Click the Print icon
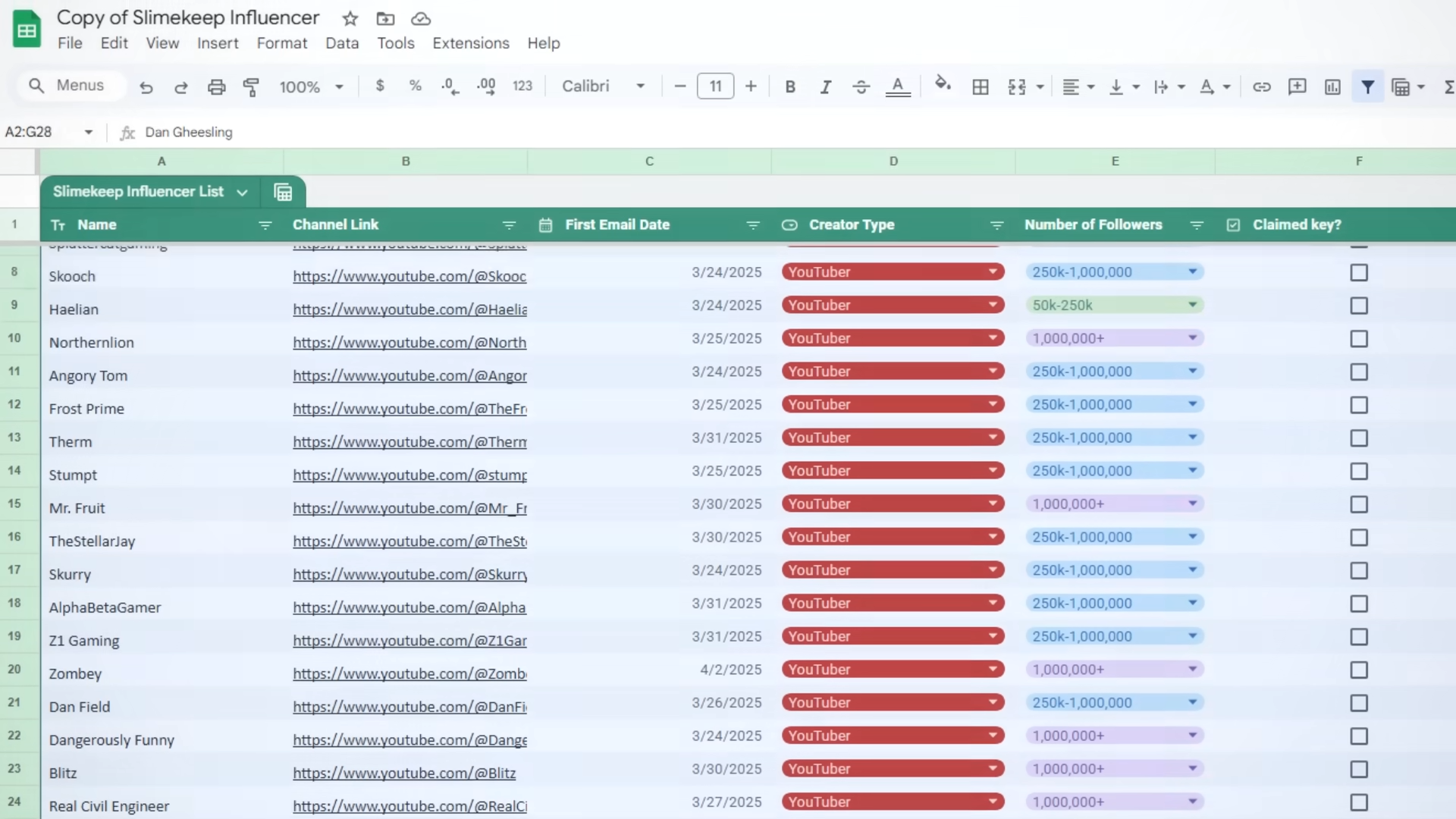Screen dimensions: 1456x819 pyautogui.click(x=216, y=87)
